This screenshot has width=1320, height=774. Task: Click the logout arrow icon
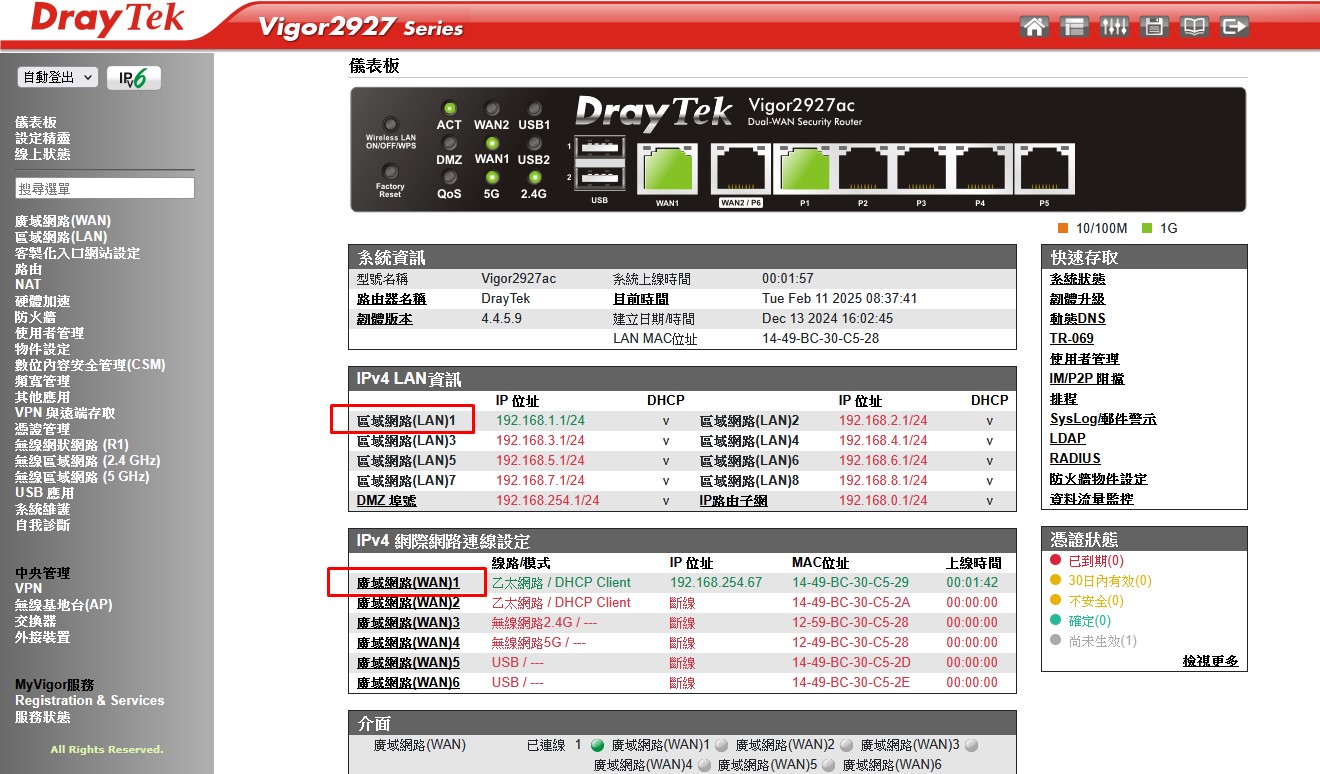tap(1235, 27)
